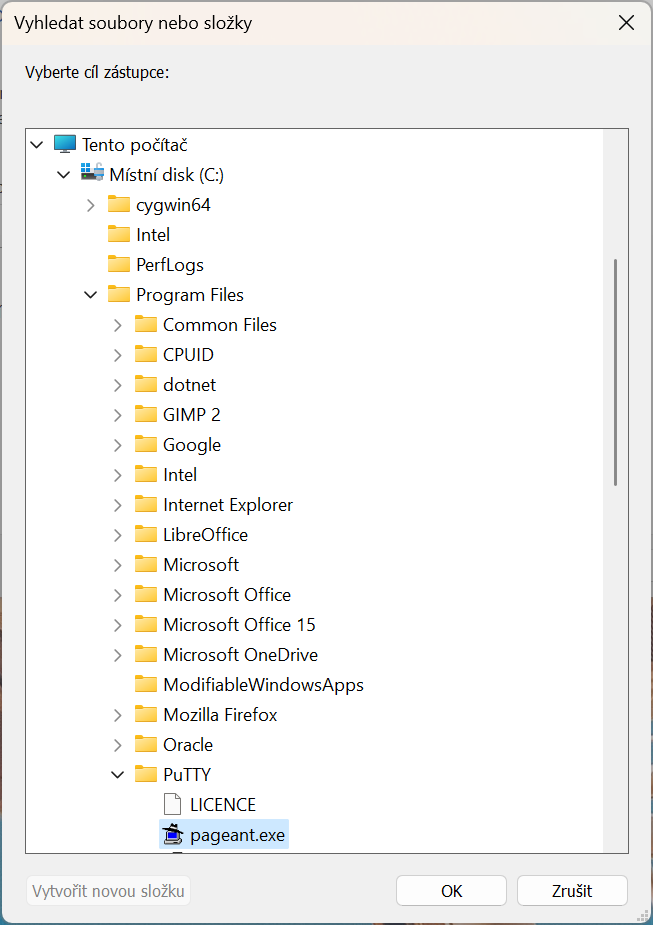
Task: Click the Vytvořit novou složku button
Action: click(109, 890)
